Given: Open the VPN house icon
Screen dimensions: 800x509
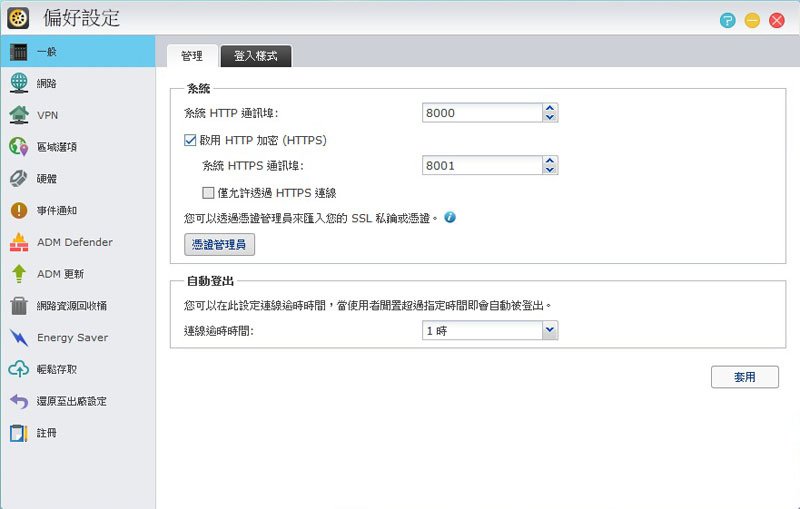Looking at the screenshot, I should pyautogui.click(x=19, y=115).
